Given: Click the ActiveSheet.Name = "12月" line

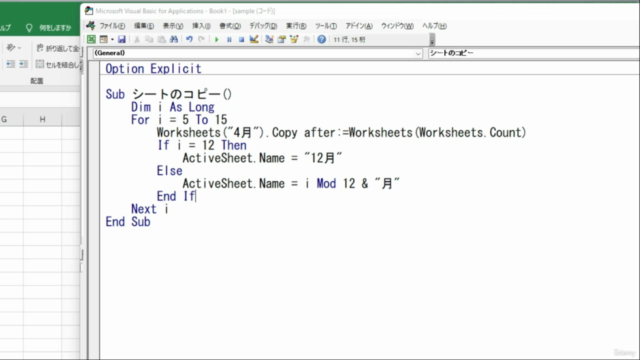Looking at the screenshot, I should [x=262, y=158].
